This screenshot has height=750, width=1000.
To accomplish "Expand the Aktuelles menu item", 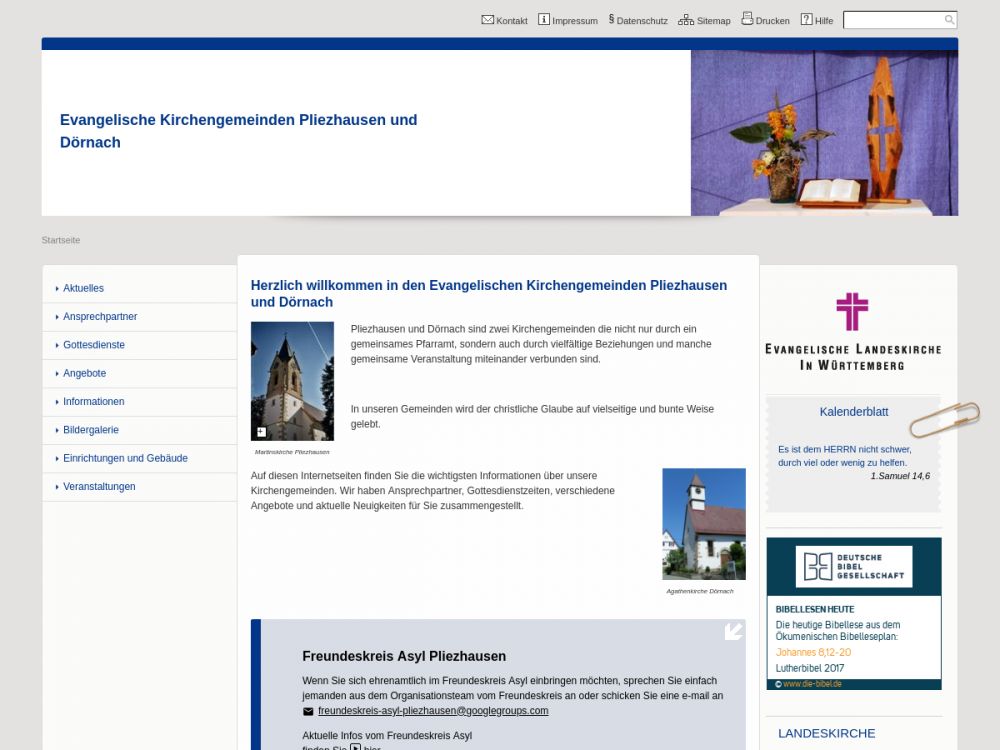I will [83, 288].
